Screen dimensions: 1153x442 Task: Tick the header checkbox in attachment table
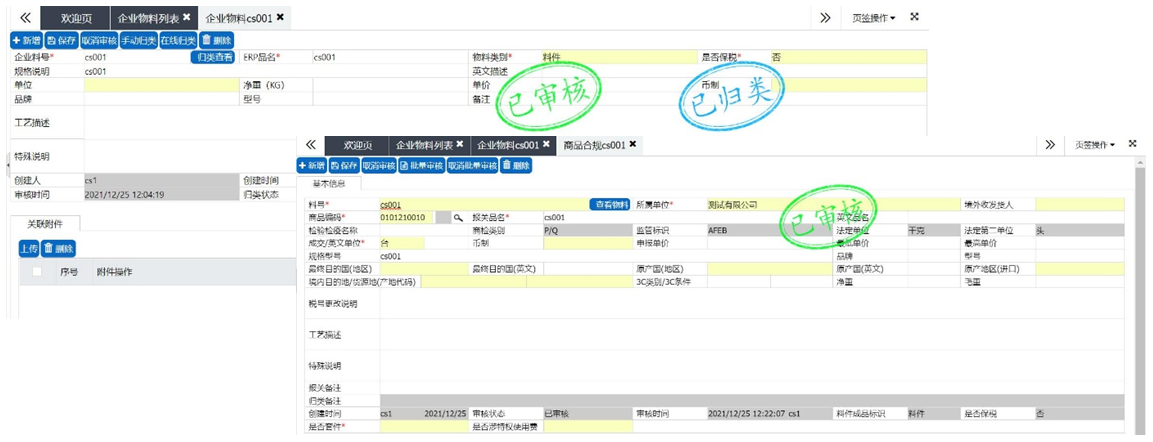[38, 272]
